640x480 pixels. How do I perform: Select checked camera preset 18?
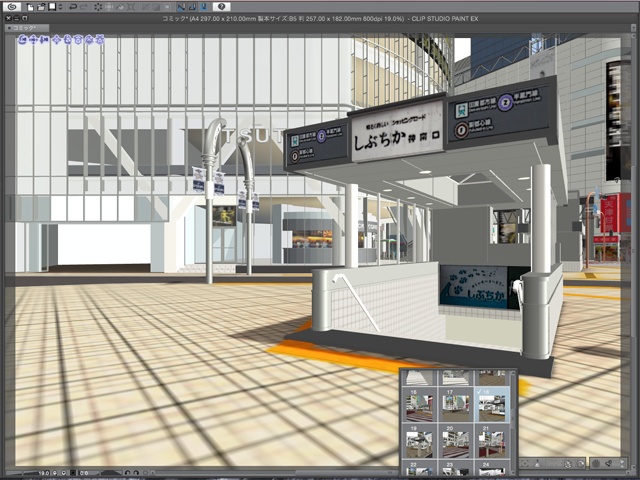(492, 405)
